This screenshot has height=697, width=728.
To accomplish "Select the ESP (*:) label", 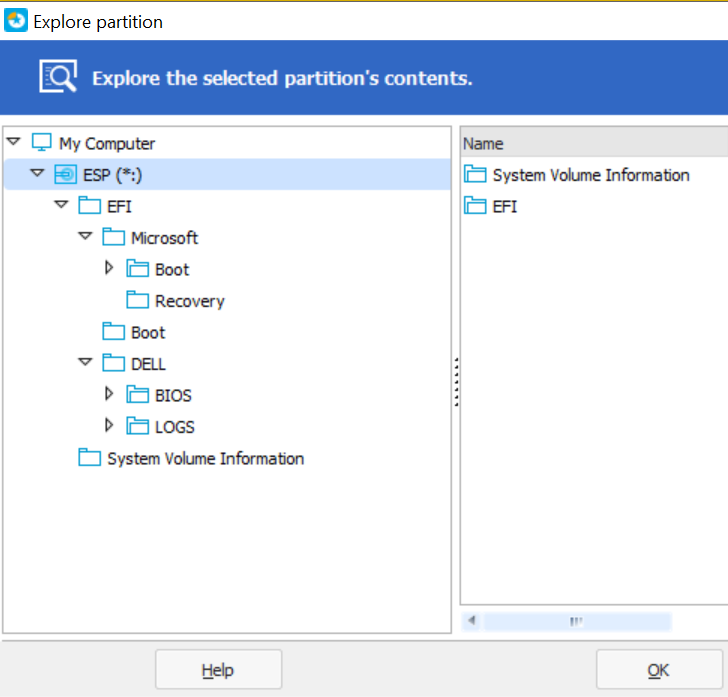I will coord(112,175).
